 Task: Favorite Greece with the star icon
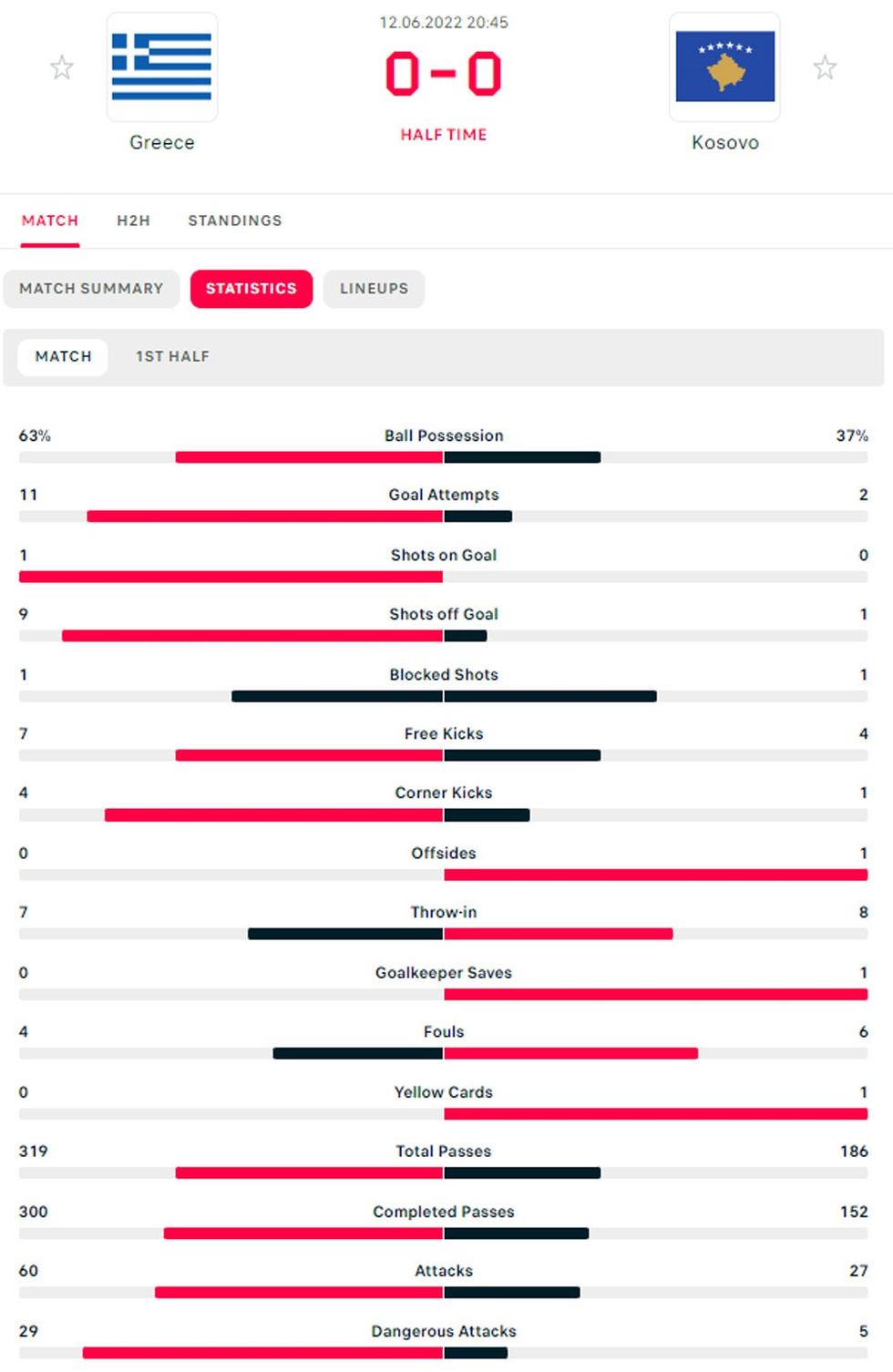coord(62,67)
